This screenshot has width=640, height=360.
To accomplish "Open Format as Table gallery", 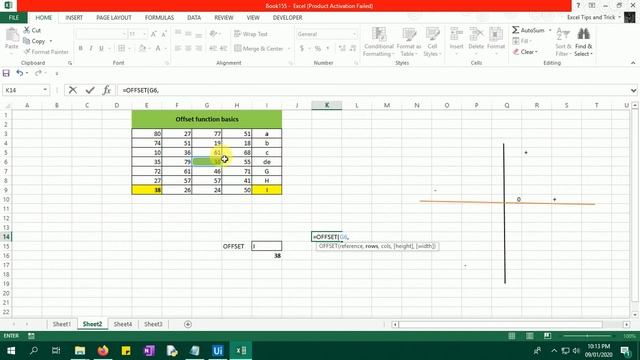I will [409, 42].
